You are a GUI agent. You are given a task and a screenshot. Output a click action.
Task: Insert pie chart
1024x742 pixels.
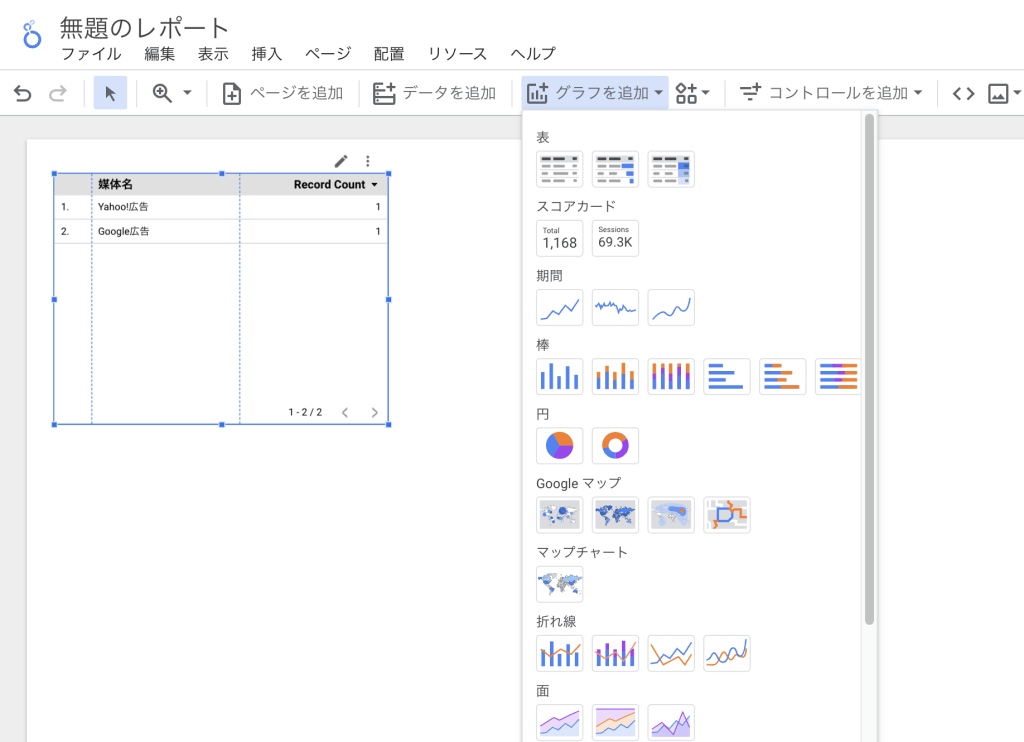[560, 446]
